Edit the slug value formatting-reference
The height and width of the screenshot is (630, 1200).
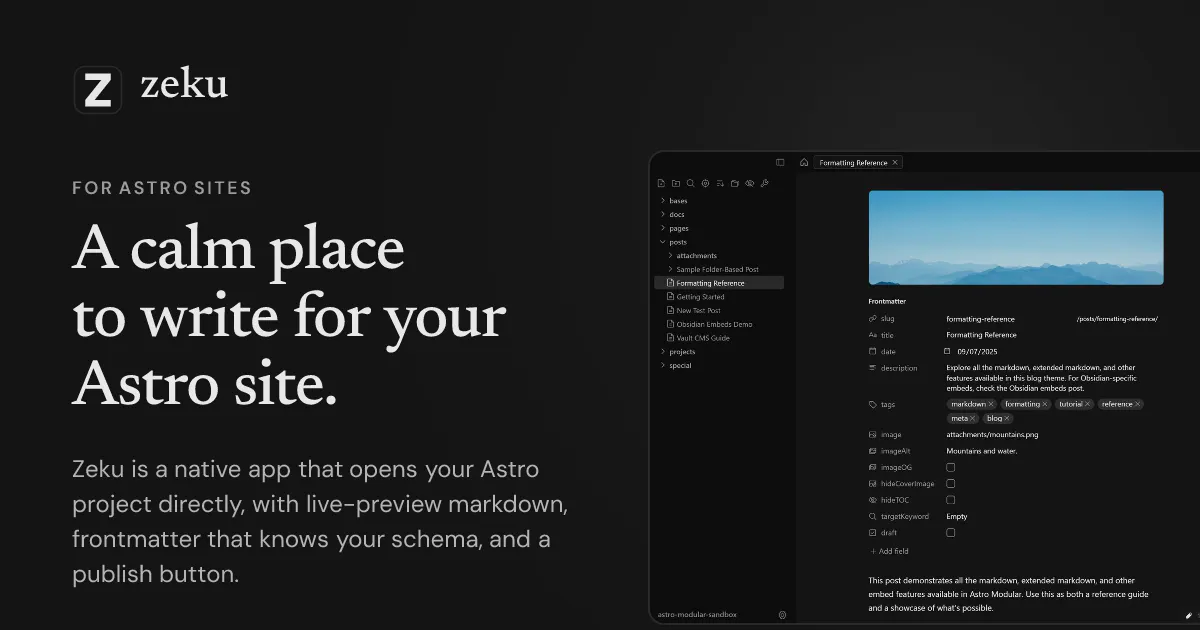(980, 319)
